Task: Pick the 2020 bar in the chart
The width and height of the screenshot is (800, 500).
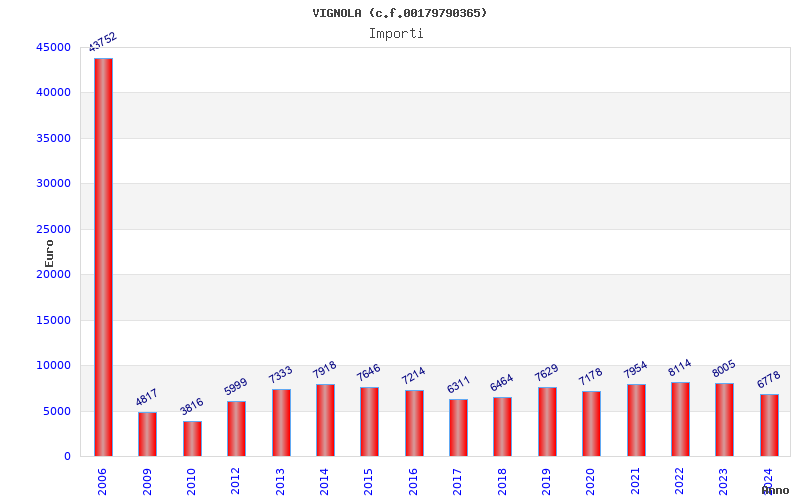Action: click(x=591, y=423)
